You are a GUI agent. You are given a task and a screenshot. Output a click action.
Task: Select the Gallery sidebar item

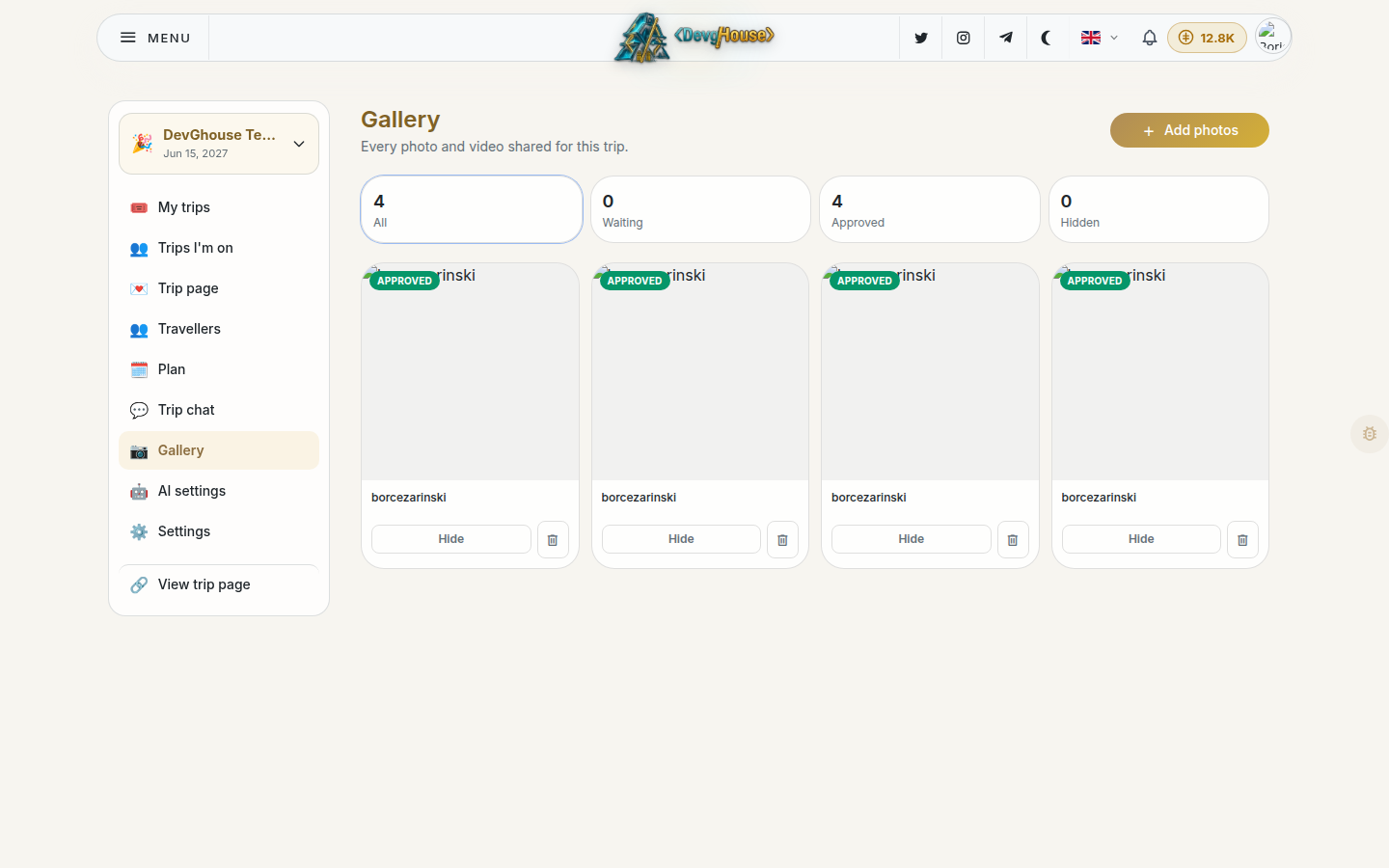pyautogui.click(x=219, y=450)
